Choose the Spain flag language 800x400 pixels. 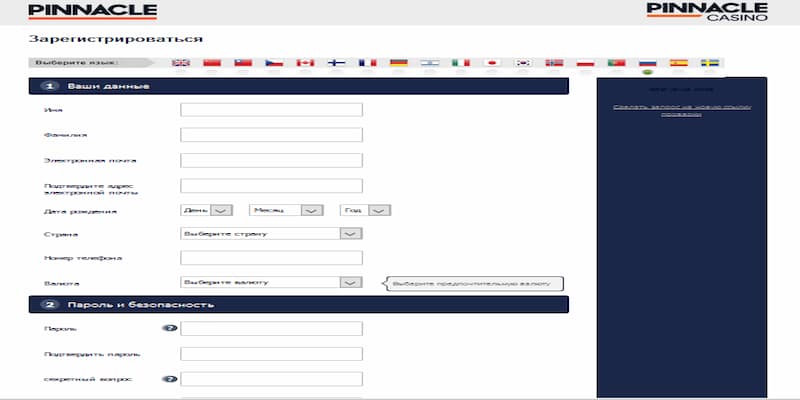click(x=679, y=63)
